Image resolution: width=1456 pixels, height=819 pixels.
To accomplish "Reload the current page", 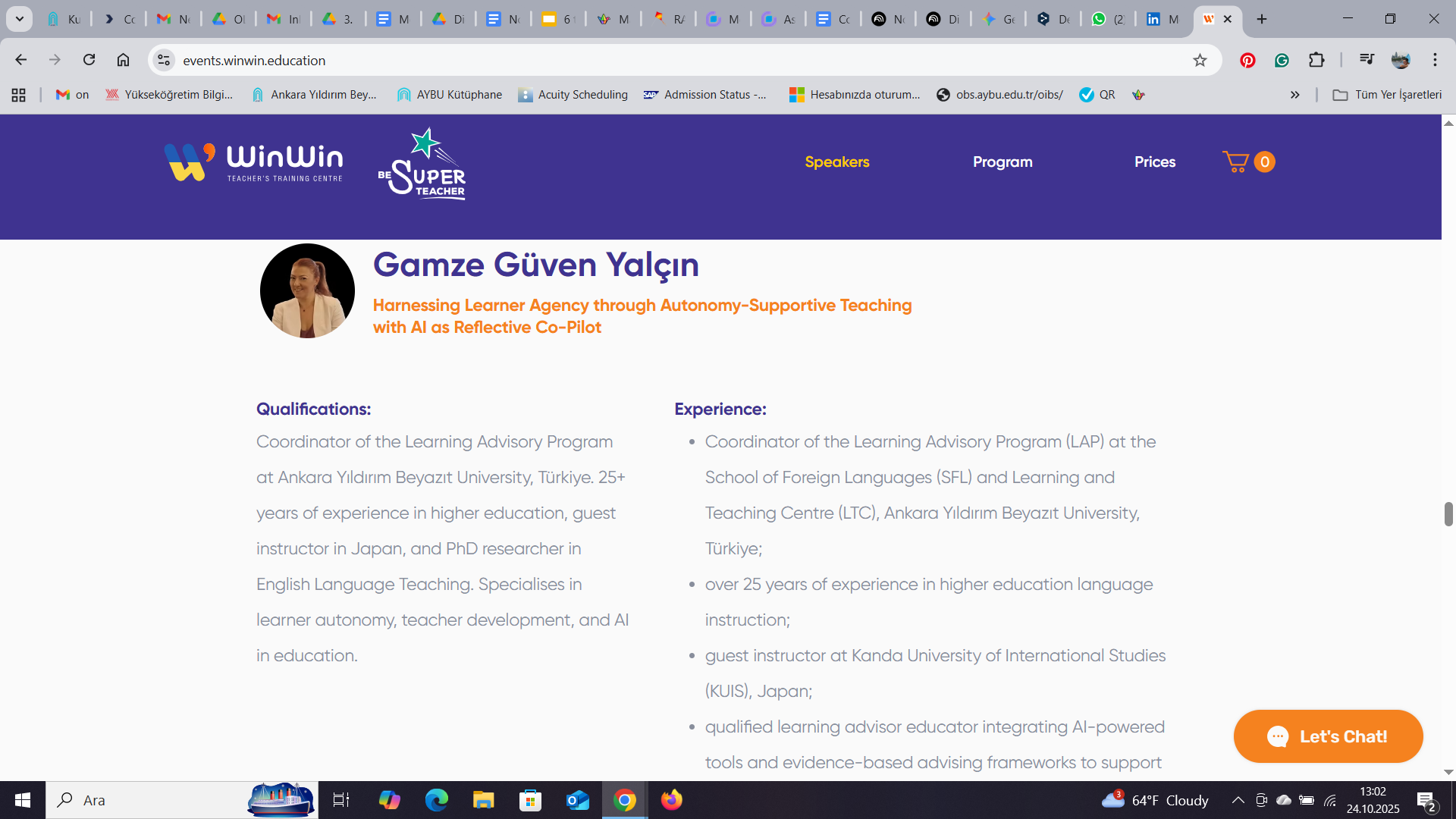I will coord(89,60).
